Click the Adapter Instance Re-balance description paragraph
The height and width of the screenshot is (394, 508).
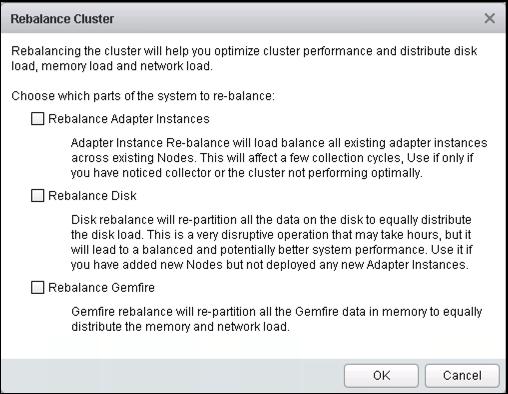pos(279,158)
